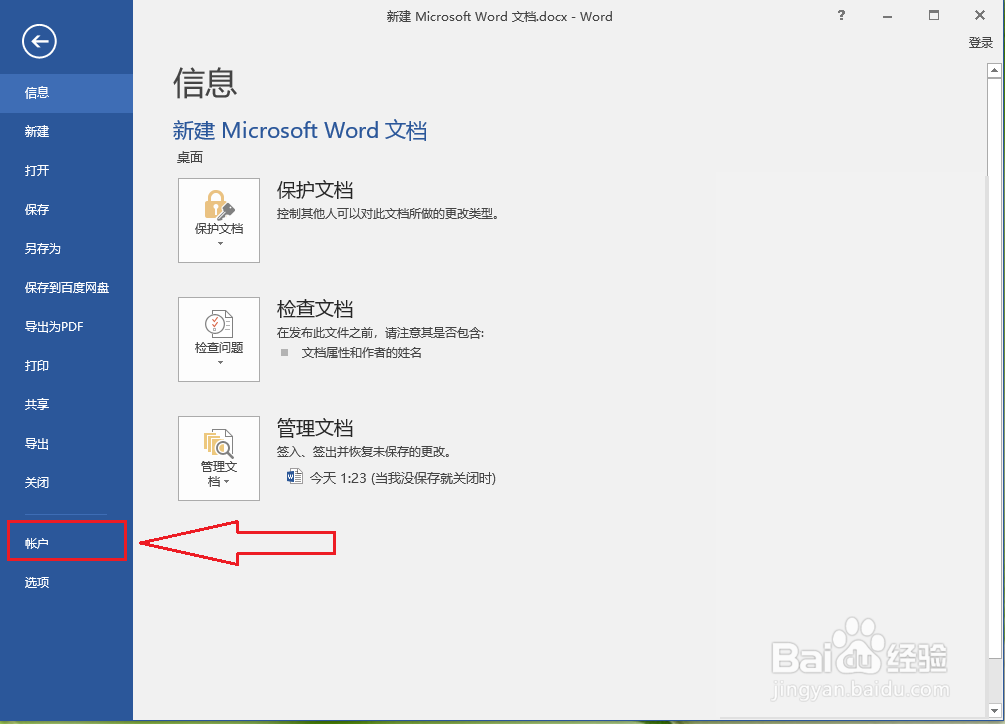1005x724 pixels.
Task: Maximize the Word window
Action: pyautogui.click(x=934, y=15)
